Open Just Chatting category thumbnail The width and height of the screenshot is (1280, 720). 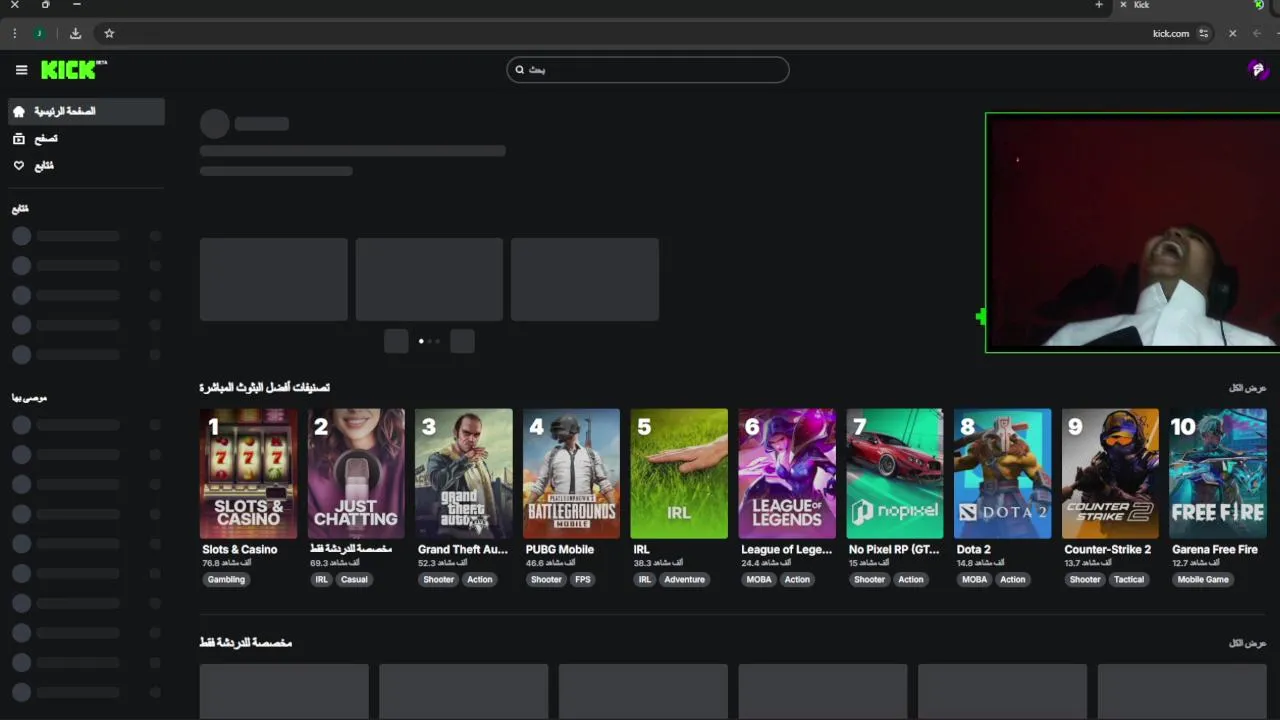[x=356, y=474]
